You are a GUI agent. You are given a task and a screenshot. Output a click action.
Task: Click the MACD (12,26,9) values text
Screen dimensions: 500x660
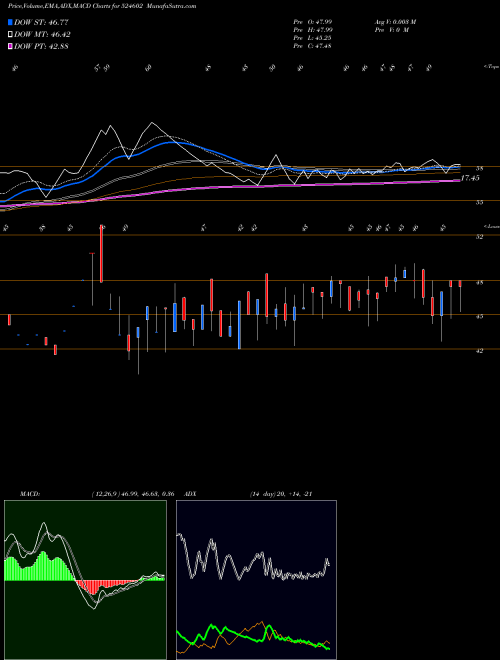click(x=133, y=494)
